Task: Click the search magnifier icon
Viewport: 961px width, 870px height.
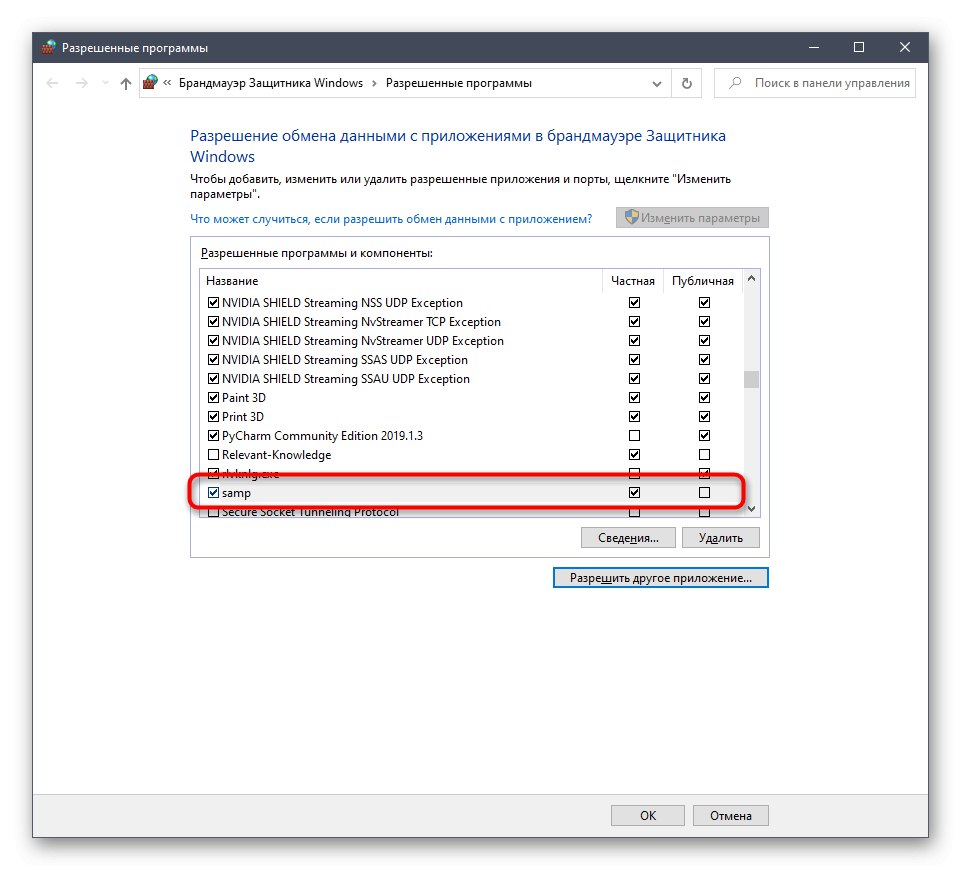Action: pyautogui.click(x=736, y=83)
